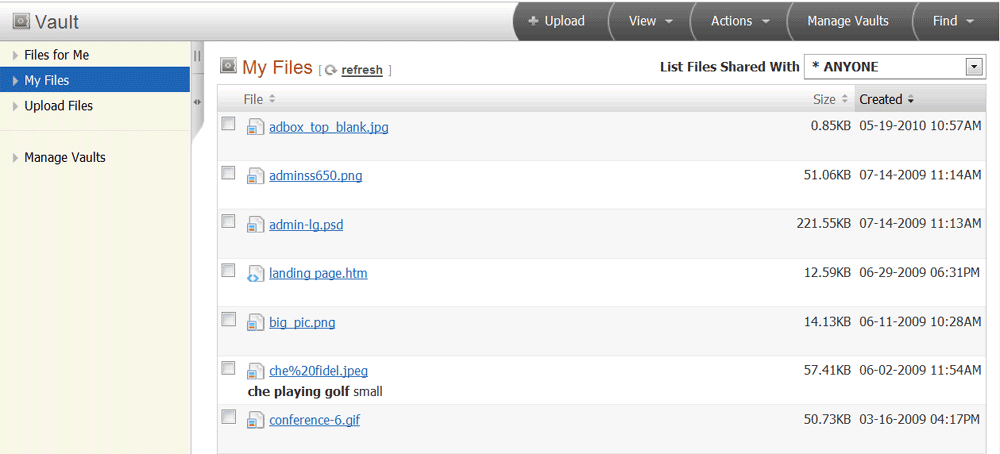Click the 221.55KB size value
1000x454 pixels.
click(824, 224)
